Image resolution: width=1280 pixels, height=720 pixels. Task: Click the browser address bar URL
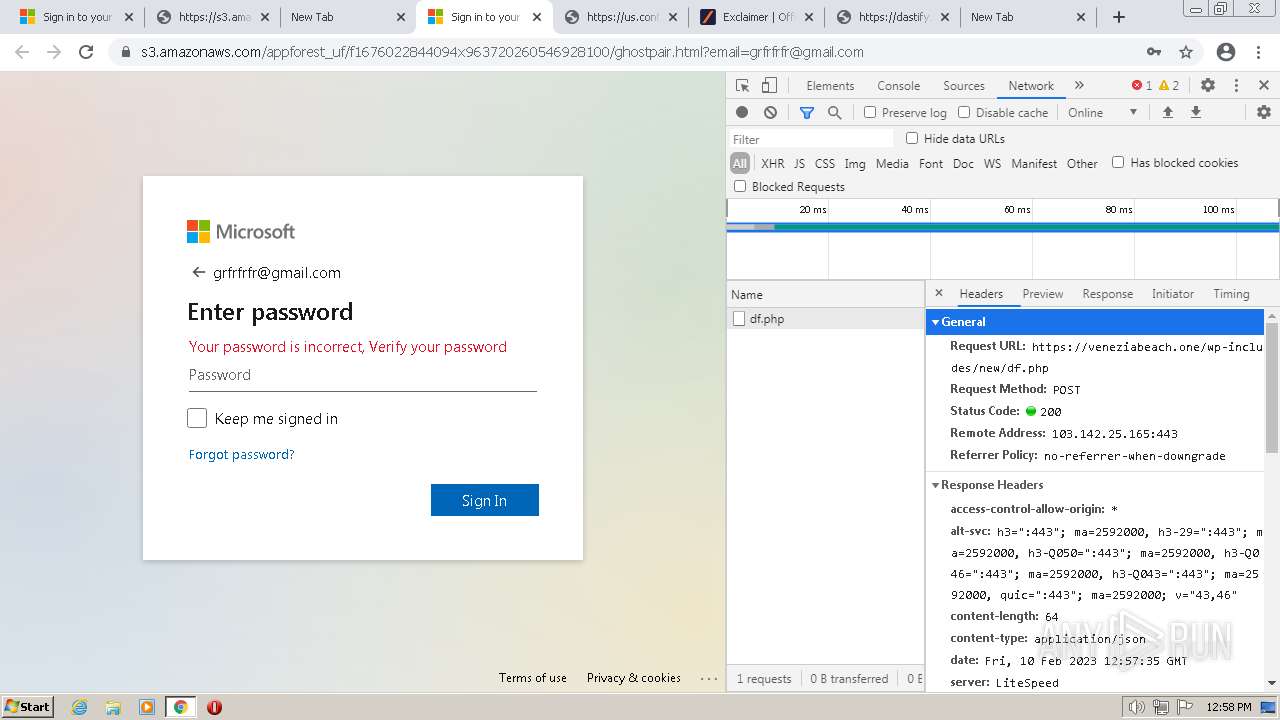(x=502, y=52)
